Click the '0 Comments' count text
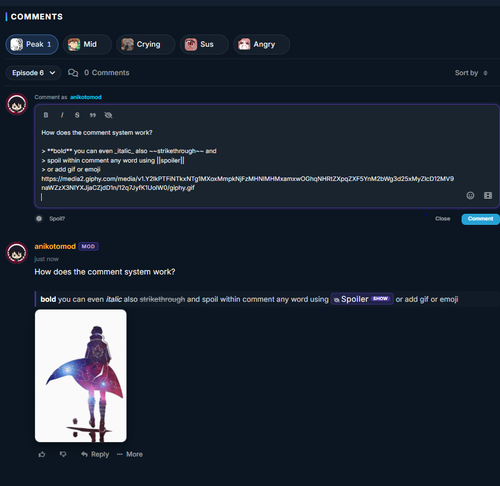This screenshot has width=500, height=486. tap(107, 73)
